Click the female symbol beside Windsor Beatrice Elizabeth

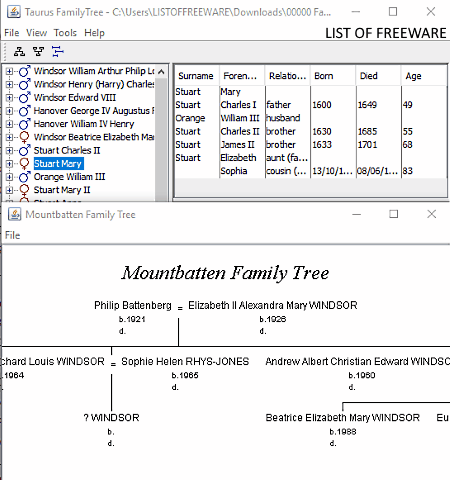click(x=24, y=137)
